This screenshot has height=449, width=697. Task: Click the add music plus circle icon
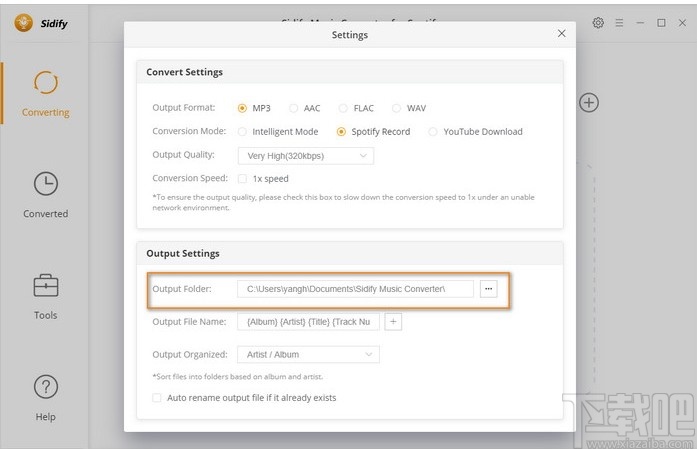click(x=589, y=102)
